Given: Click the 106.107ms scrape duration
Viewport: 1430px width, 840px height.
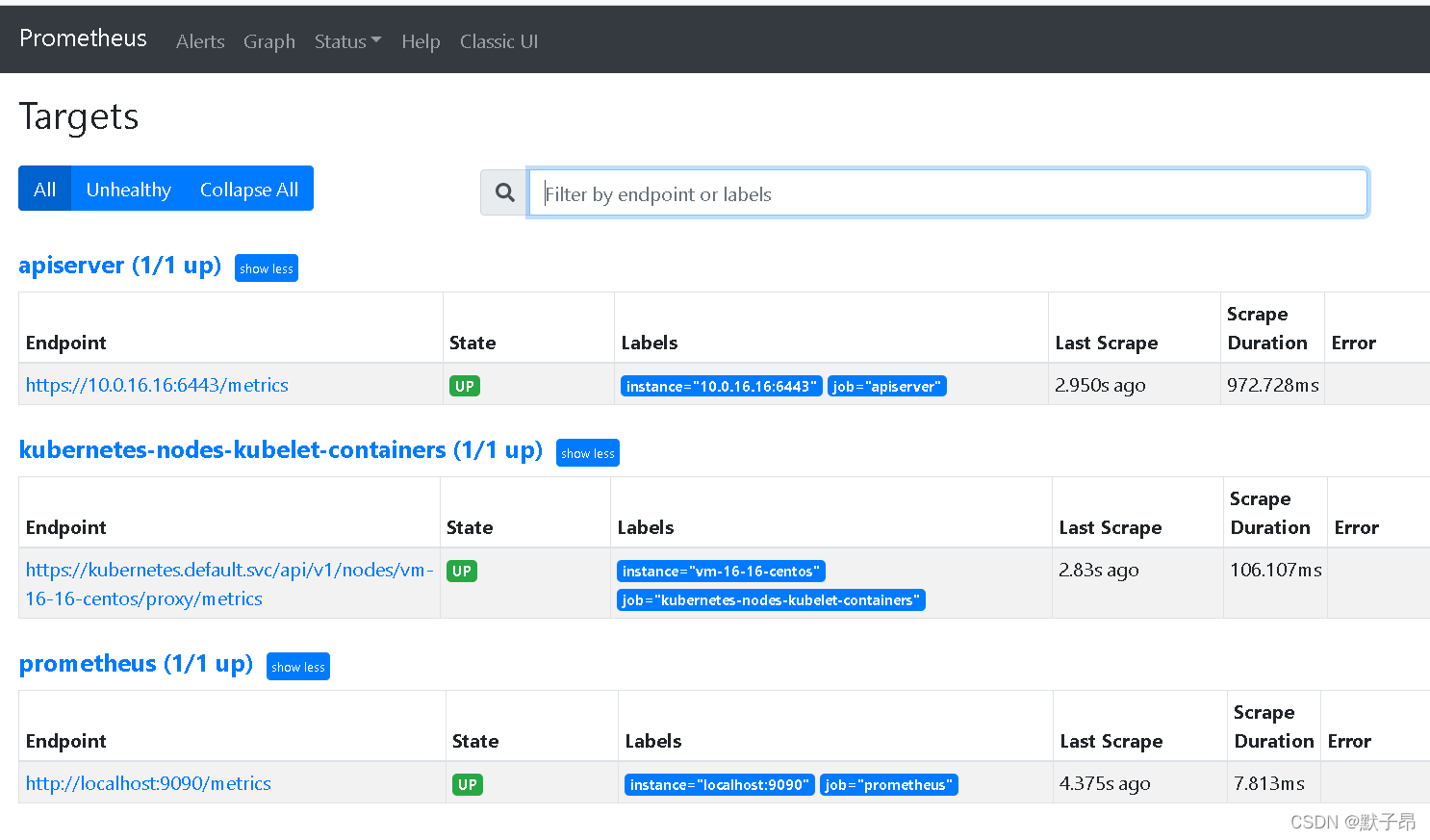Looking at the screenshot, I should [1275, 570].
